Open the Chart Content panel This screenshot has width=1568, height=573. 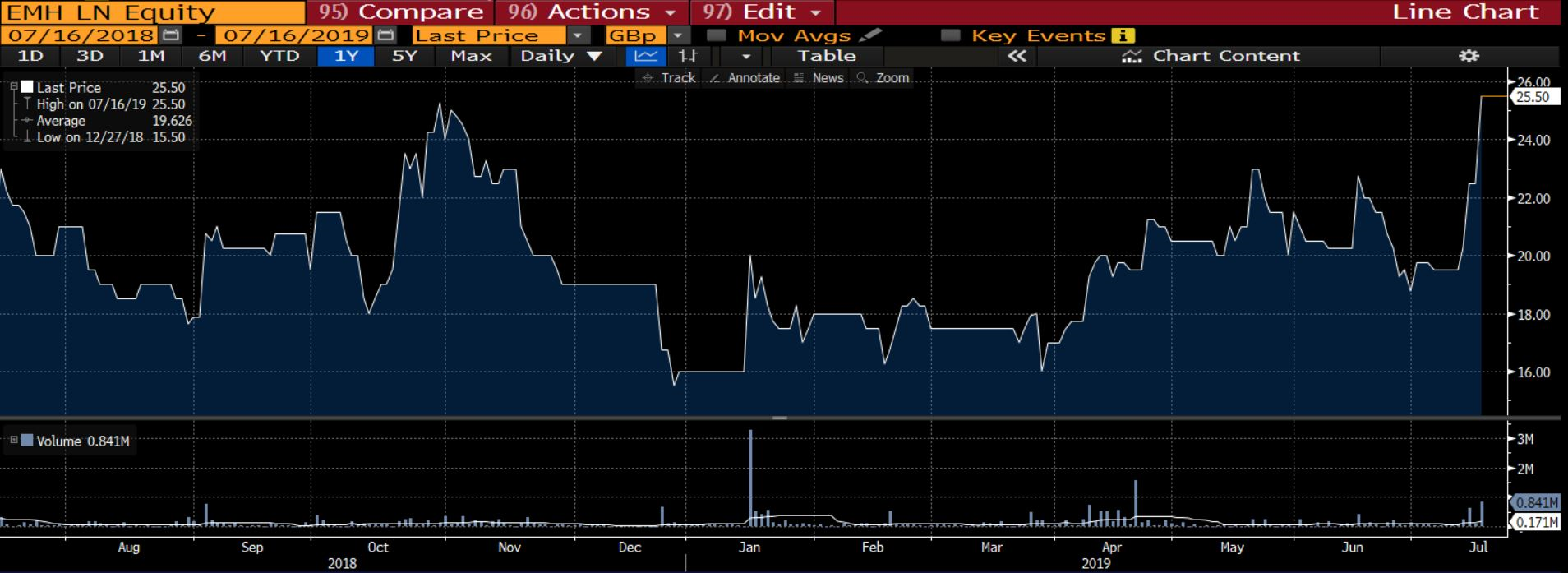tap(1212, 56)
